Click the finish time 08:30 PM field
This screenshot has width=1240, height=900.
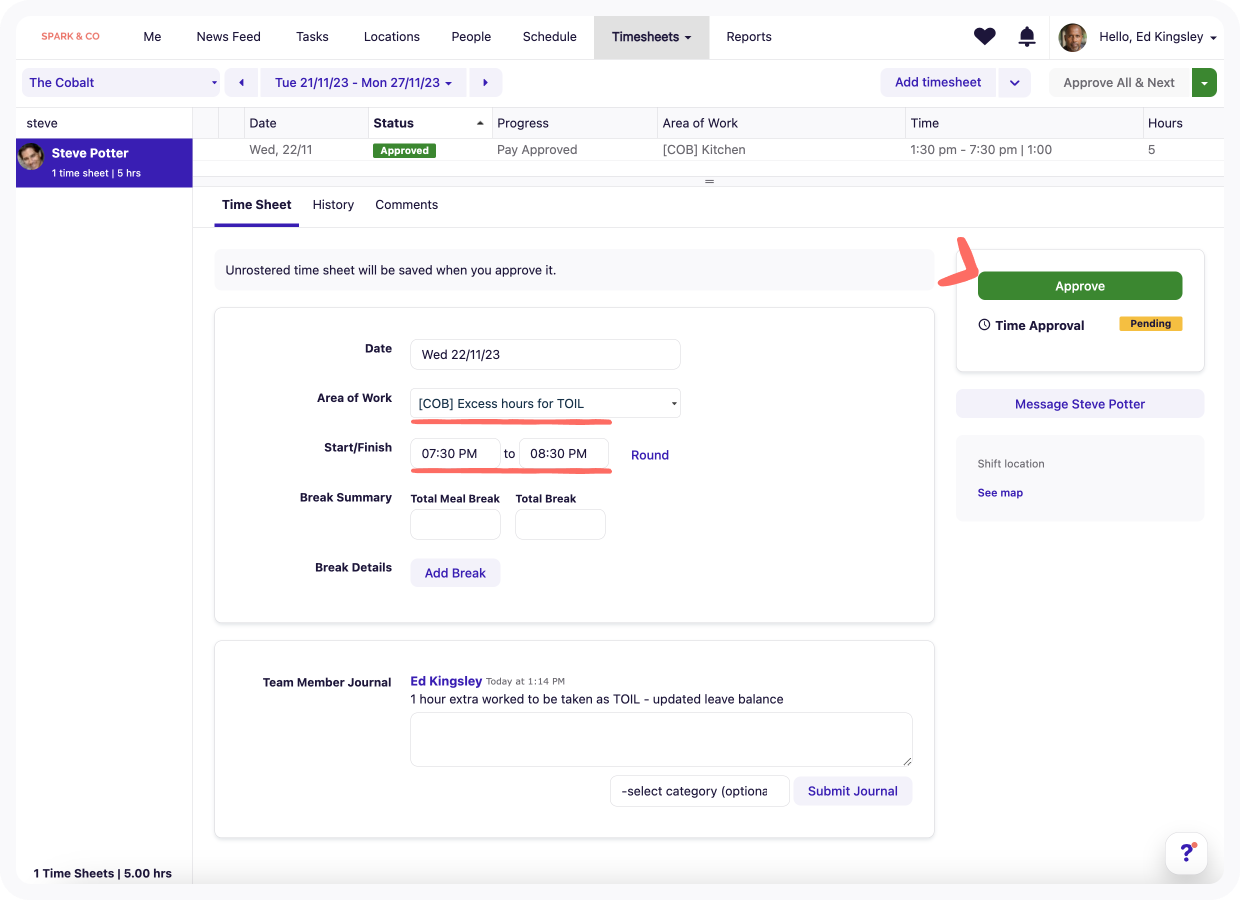(564, 454)
